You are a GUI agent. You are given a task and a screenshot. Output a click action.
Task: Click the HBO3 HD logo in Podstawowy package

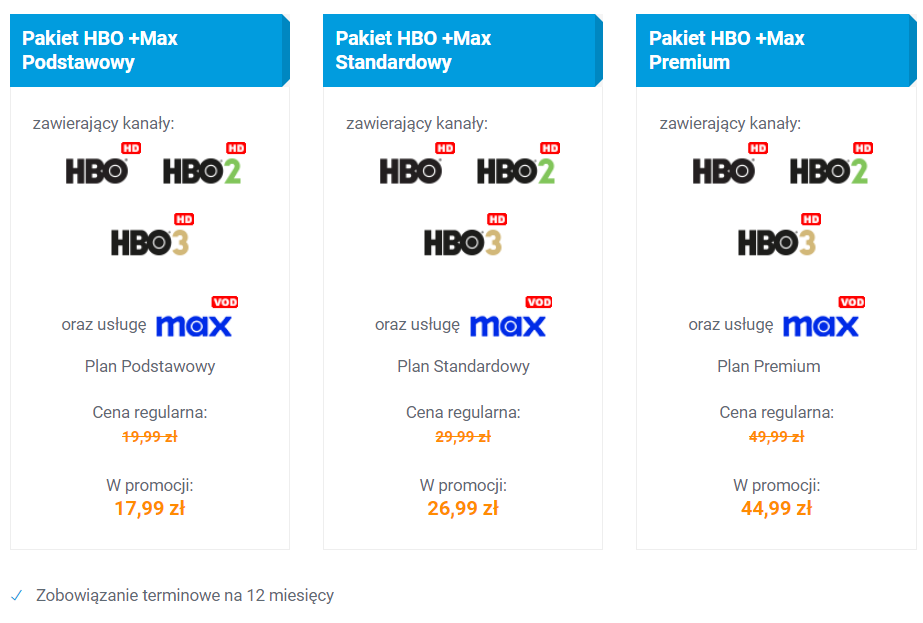point(152,235)
